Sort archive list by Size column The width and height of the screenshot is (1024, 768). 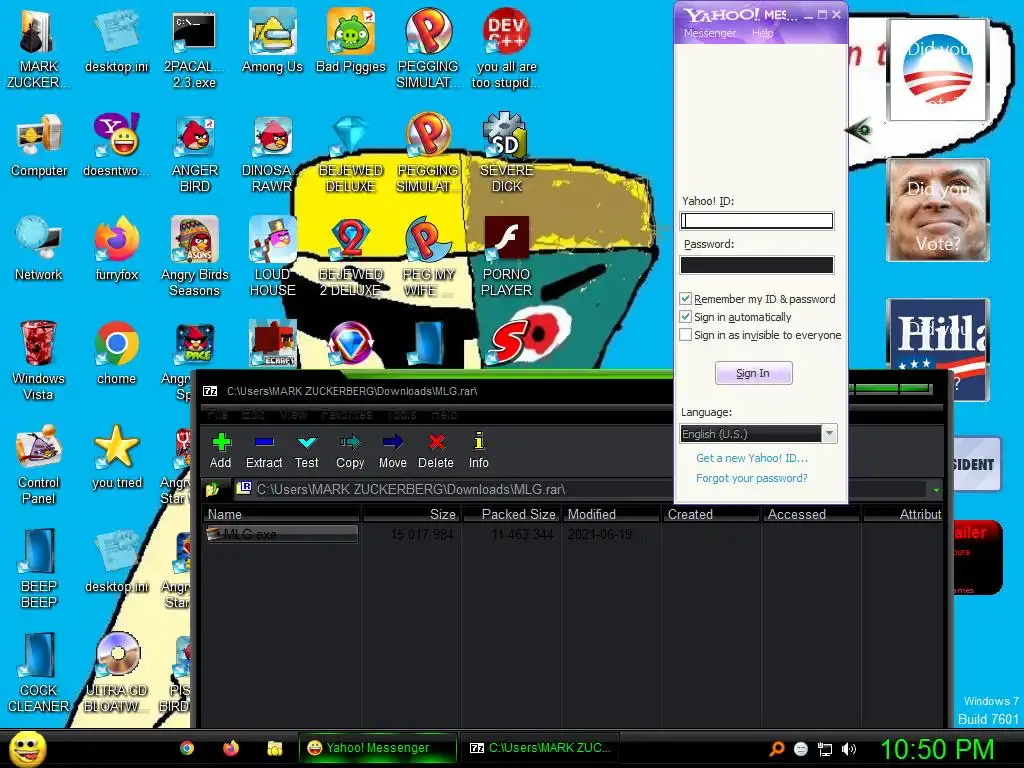(412, 514)
